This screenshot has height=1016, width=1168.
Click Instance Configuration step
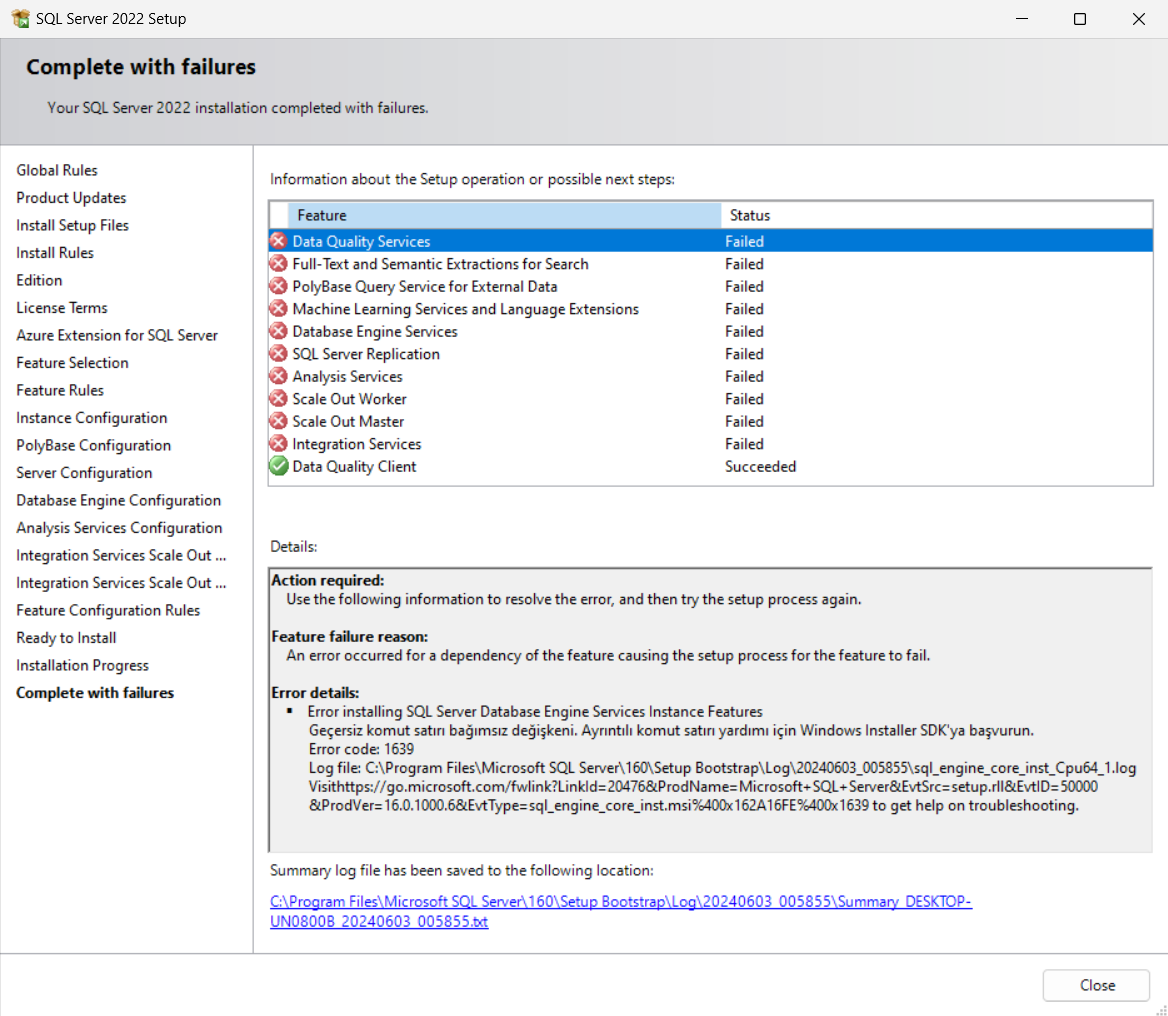point(92,418)
